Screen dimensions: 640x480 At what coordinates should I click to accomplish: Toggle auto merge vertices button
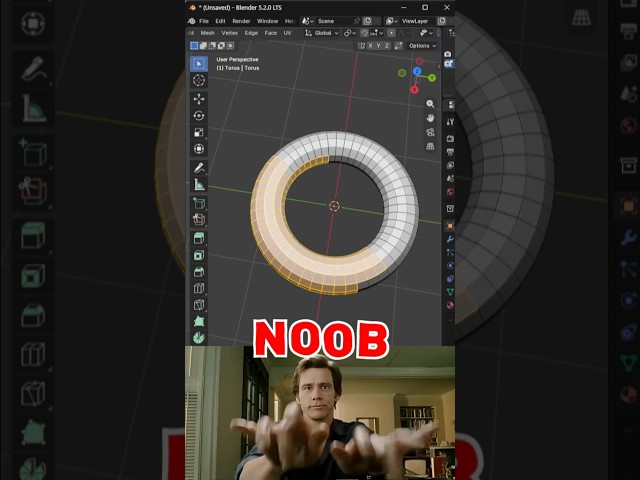[x=399, y=46]
